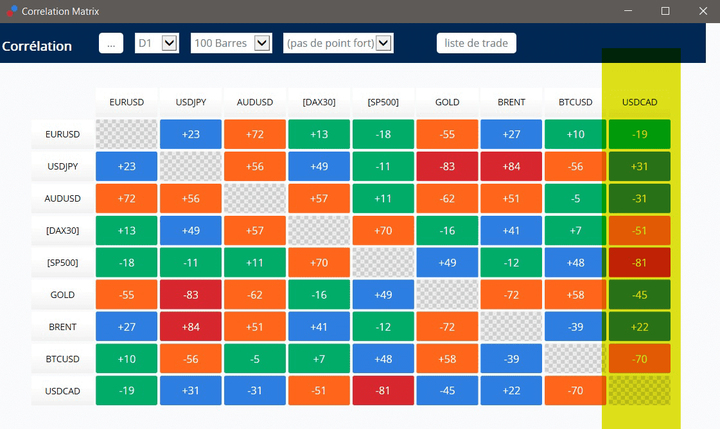Click the -83 cell in GOLD row

point(191,294)
